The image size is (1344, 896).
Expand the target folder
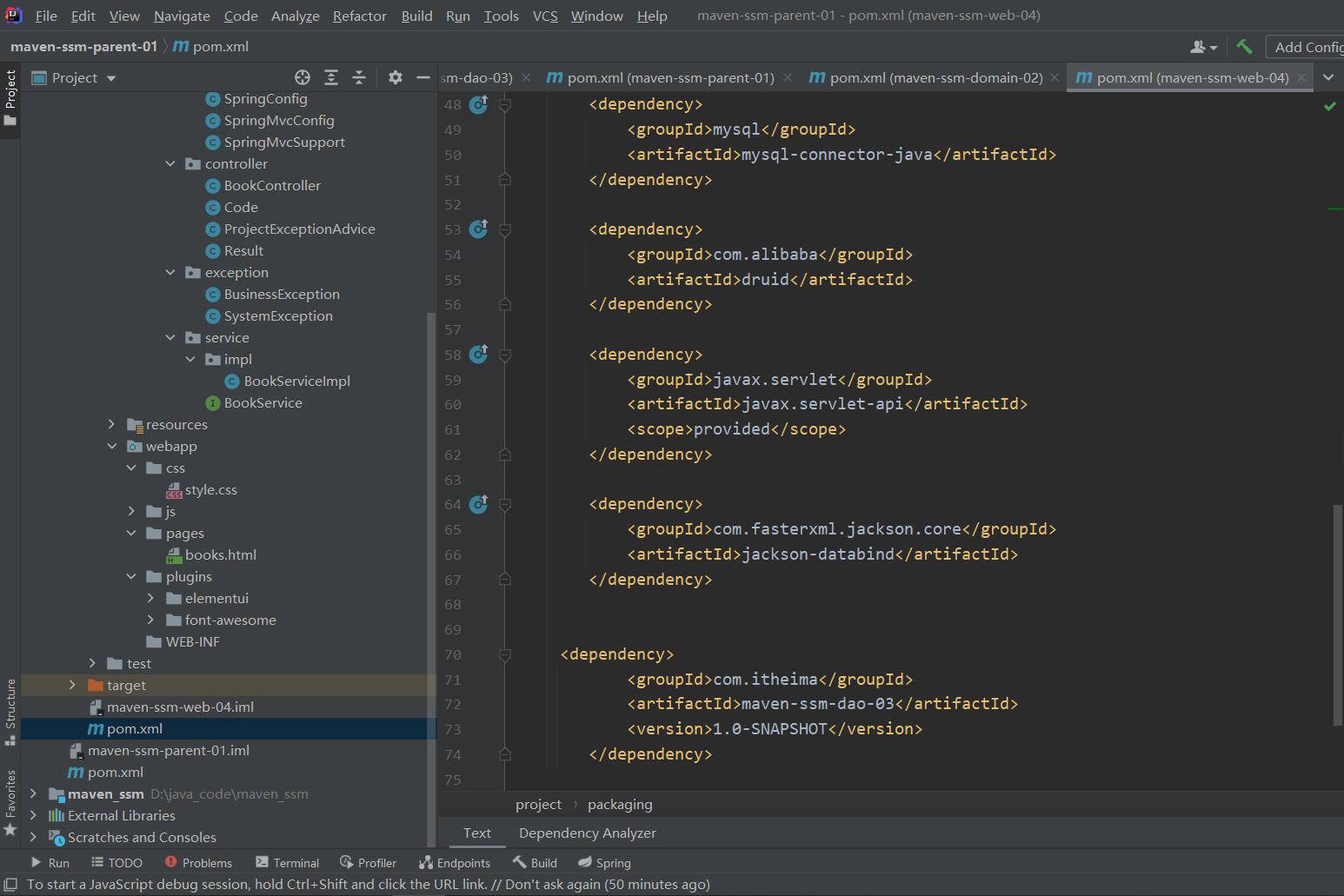(x=72, y=685)
